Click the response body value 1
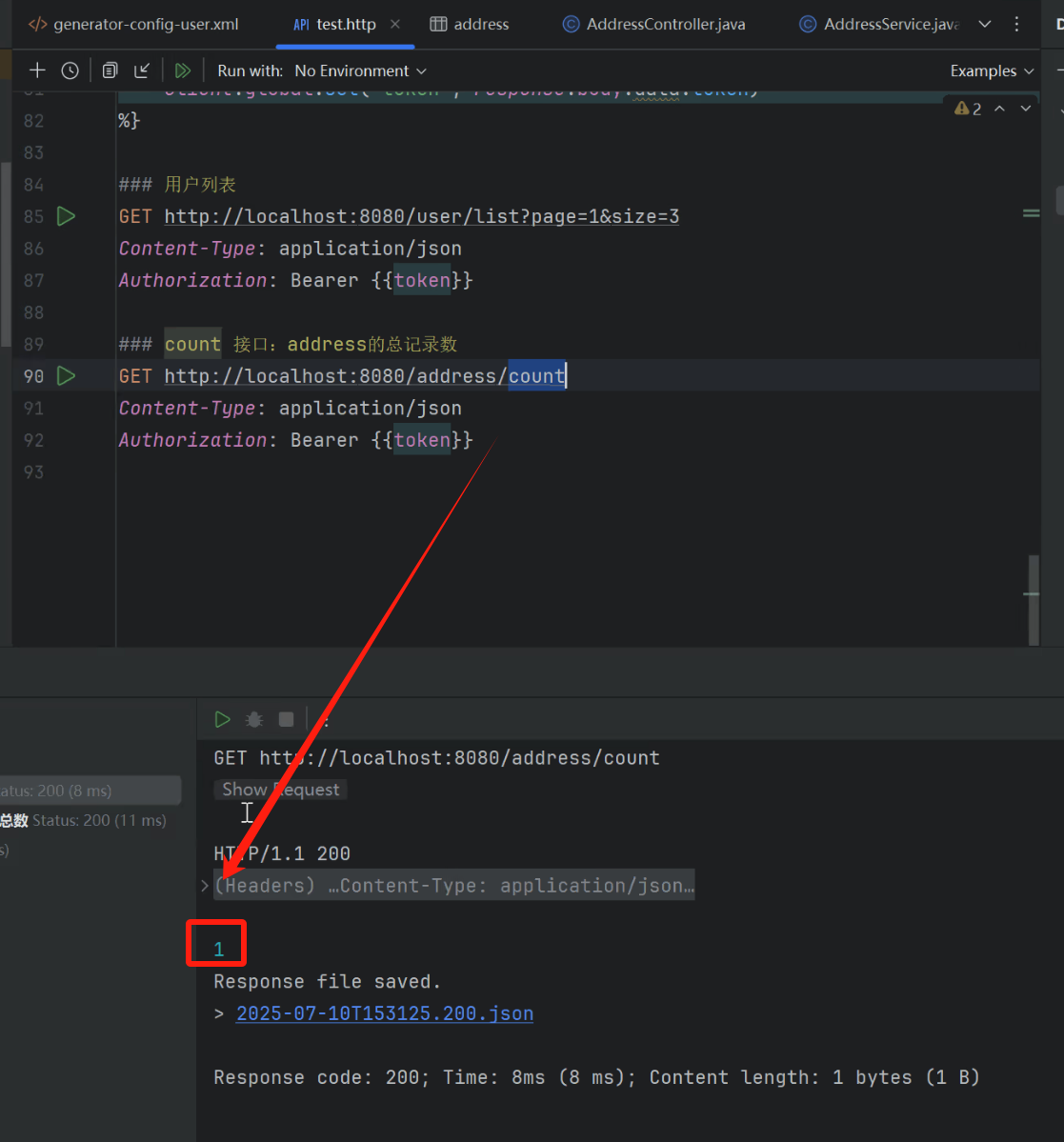 pyautogui.click(x=218, y=949)
